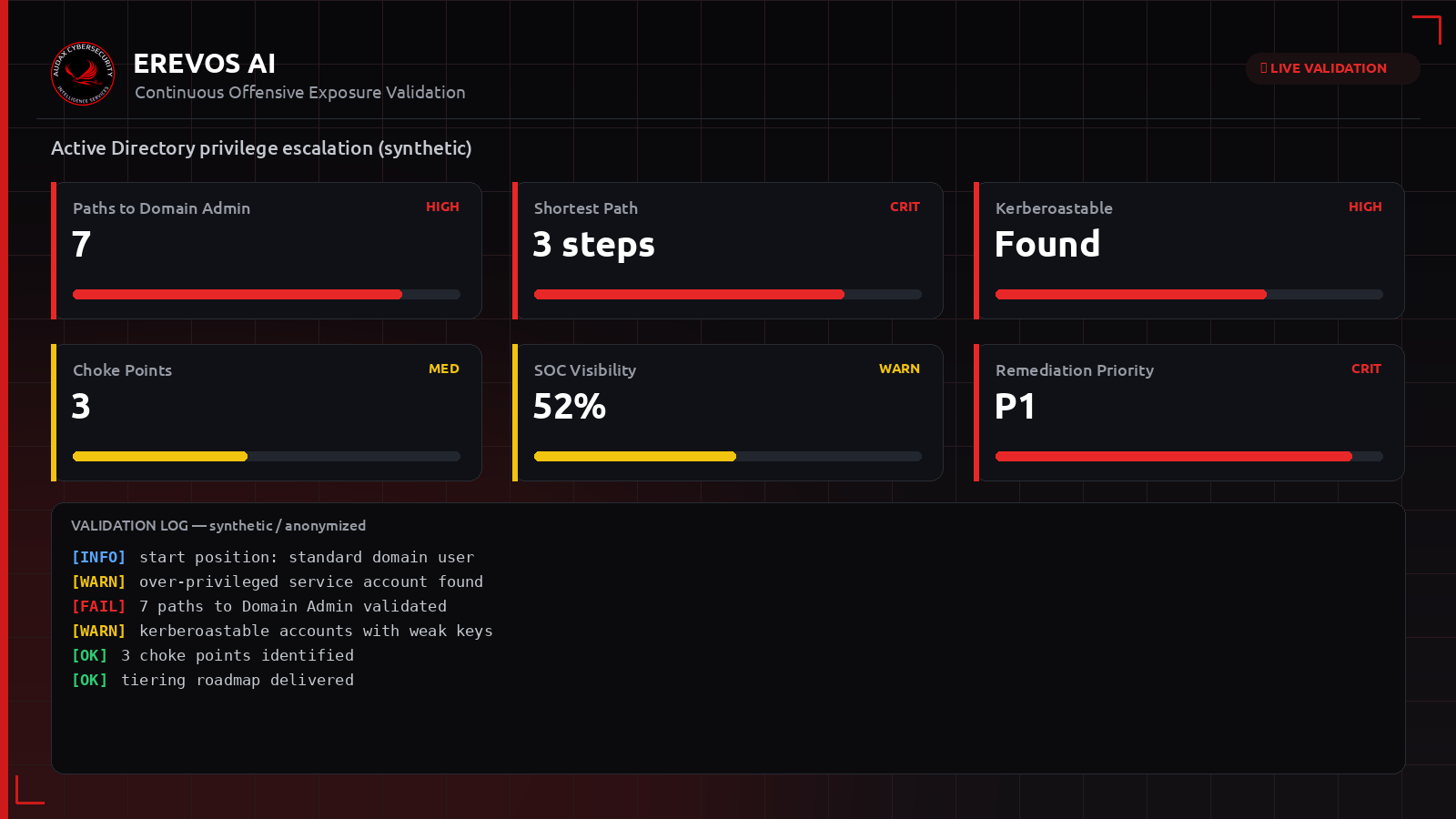Image resolution: width=1456 pixels, height=819 pixels.
Task: Click the WARN tag on SOC Visibility
Action: pos(899,369)
